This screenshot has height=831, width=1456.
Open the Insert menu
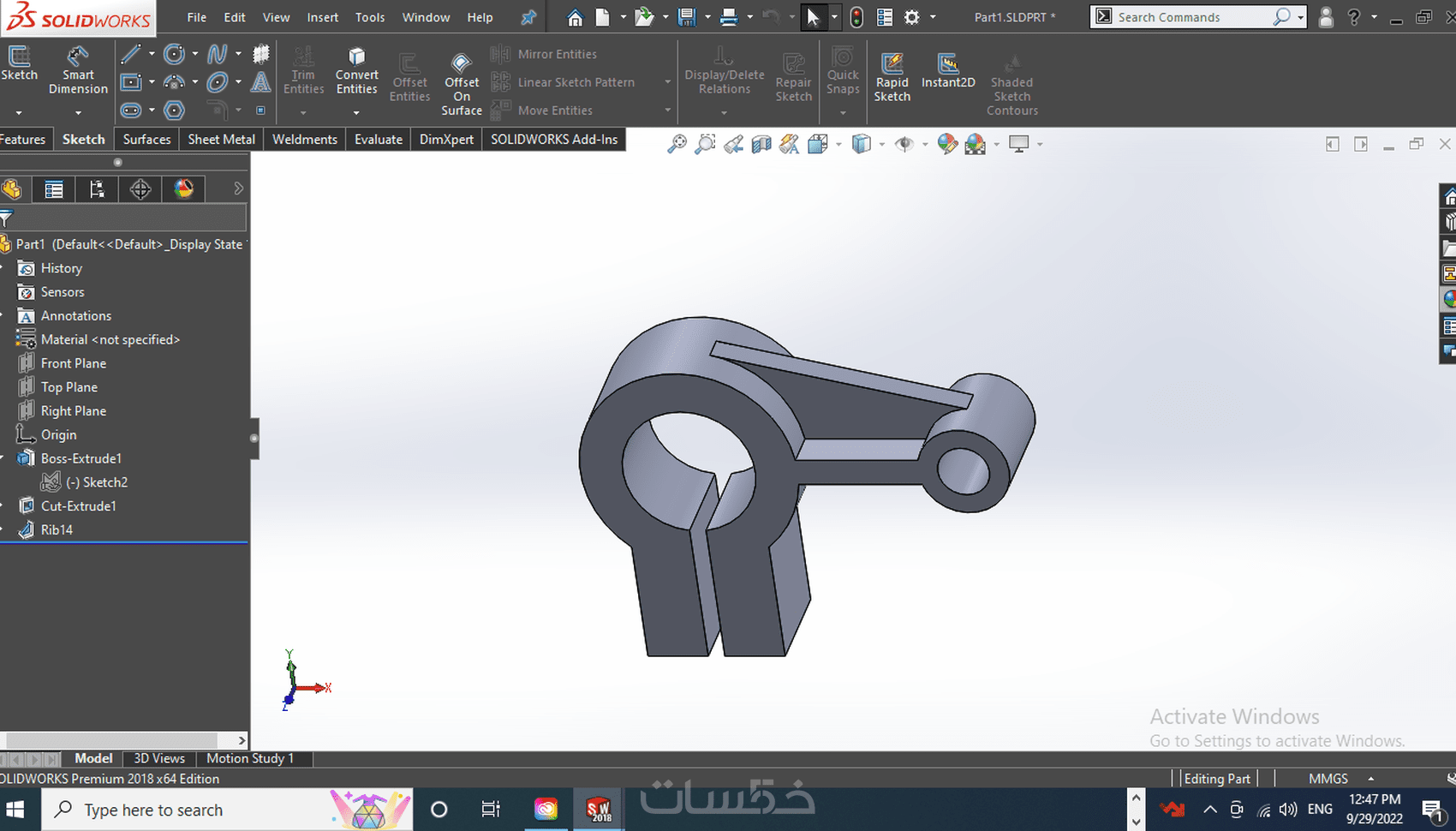[x=322, y=17]
